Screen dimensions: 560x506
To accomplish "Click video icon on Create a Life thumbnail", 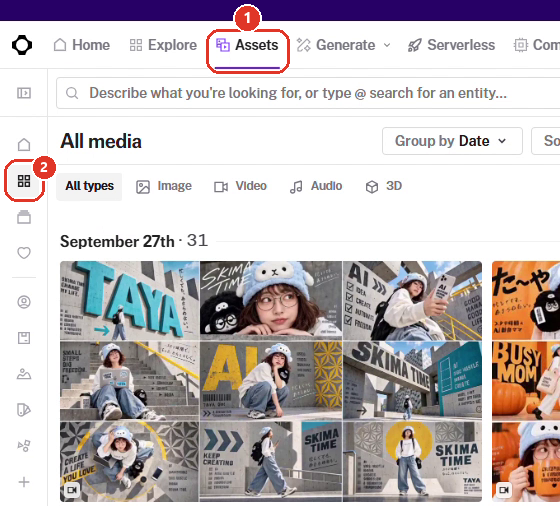I will 71,490.
